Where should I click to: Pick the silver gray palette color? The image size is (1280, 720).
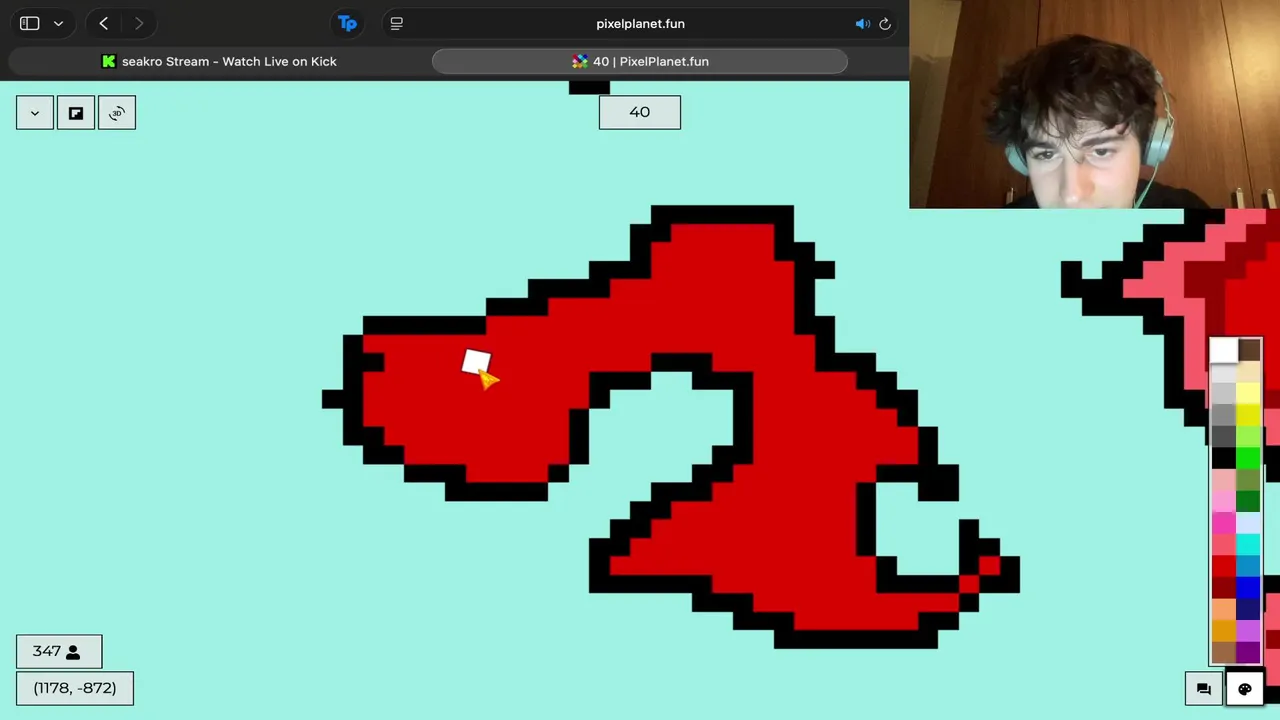point(1224,394)
